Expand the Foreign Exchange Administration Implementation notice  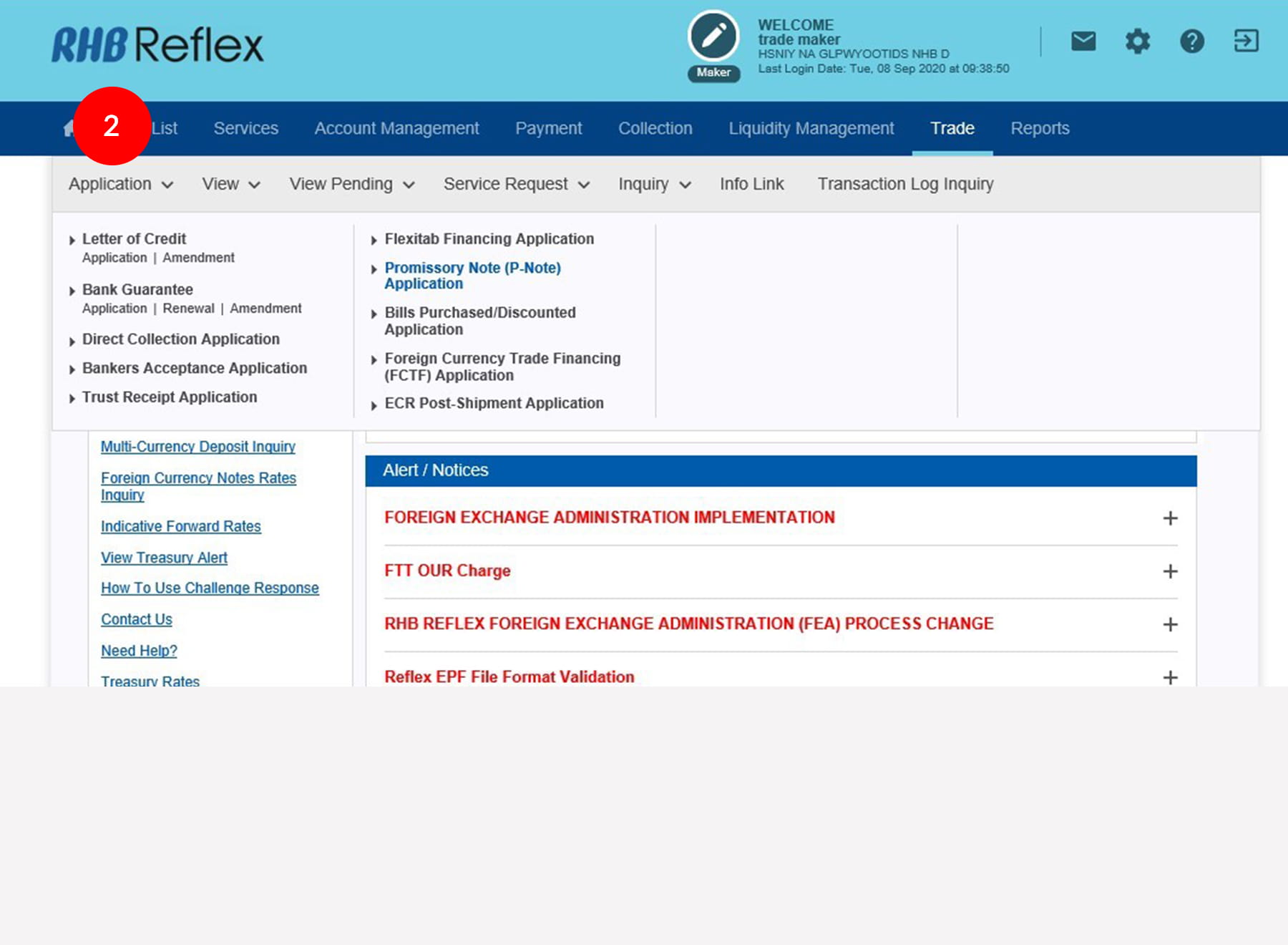point(1170,518)
